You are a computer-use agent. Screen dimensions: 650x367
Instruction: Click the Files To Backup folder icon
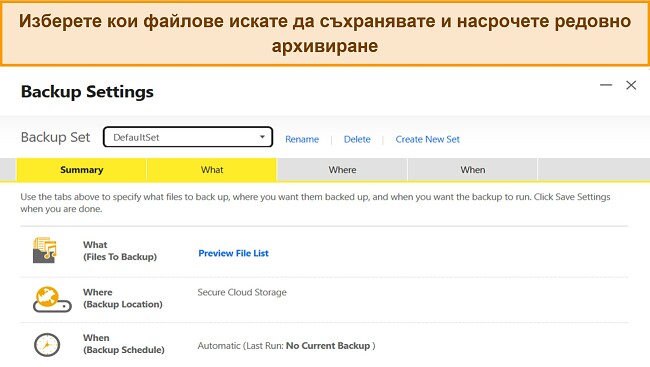(45, 250)
